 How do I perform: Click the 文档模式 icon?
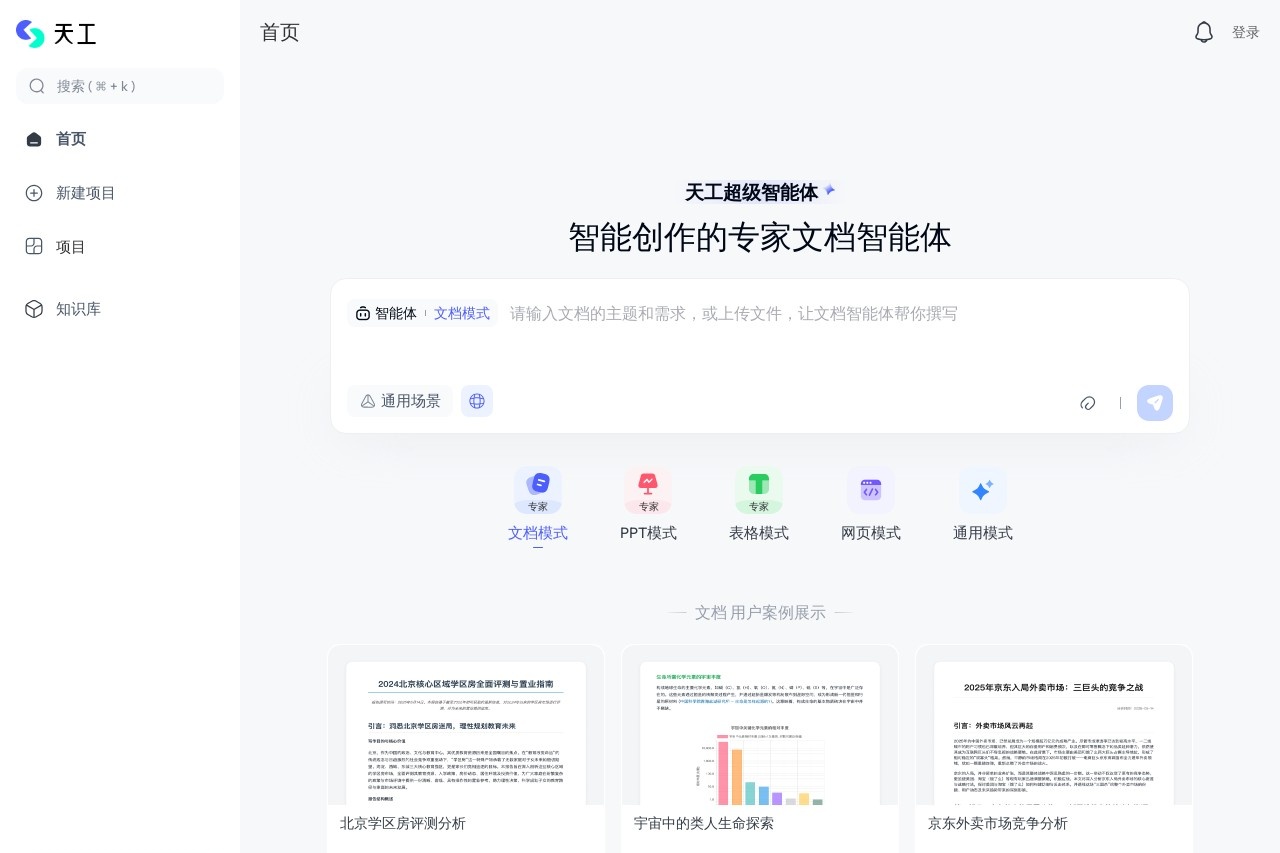pos(538,490)
